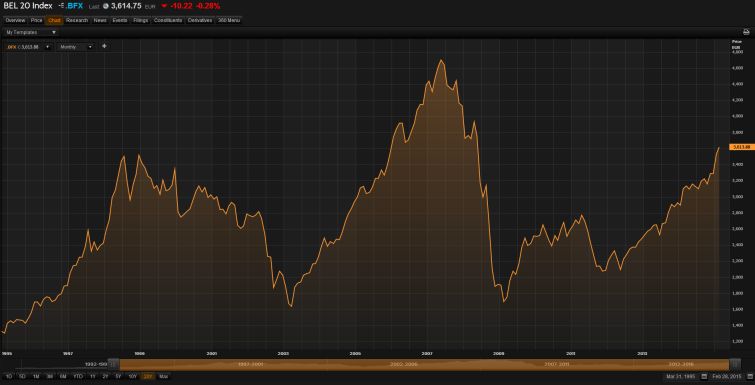Open the 360 Menu tab
The image size is (755, 385).
229,20
